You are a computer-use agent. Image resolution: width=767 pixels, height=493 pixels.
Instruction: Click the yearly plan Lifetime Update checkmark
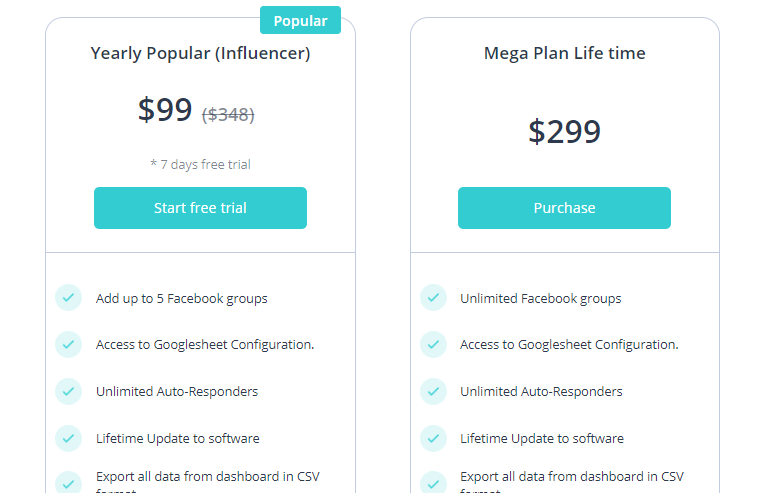[x=68, y=438]
